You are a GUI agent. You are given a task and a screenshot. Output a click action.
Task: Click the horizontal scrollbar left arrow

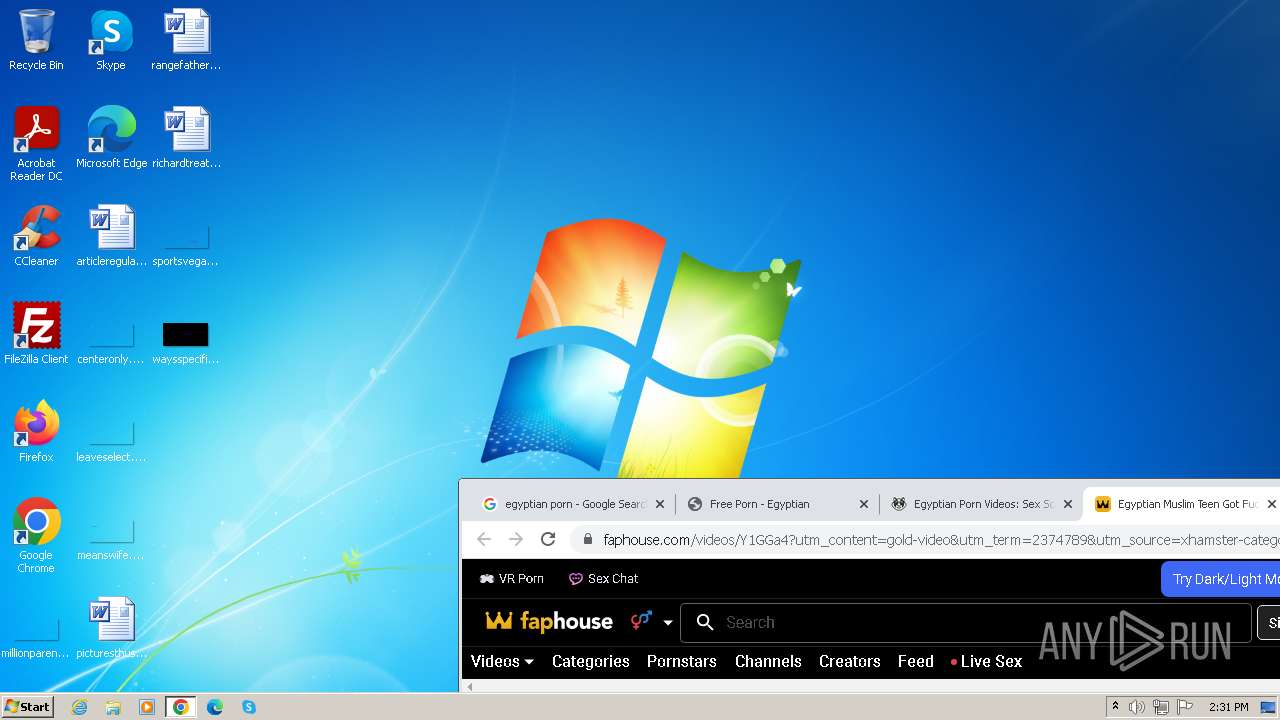[x=469, y=686]
